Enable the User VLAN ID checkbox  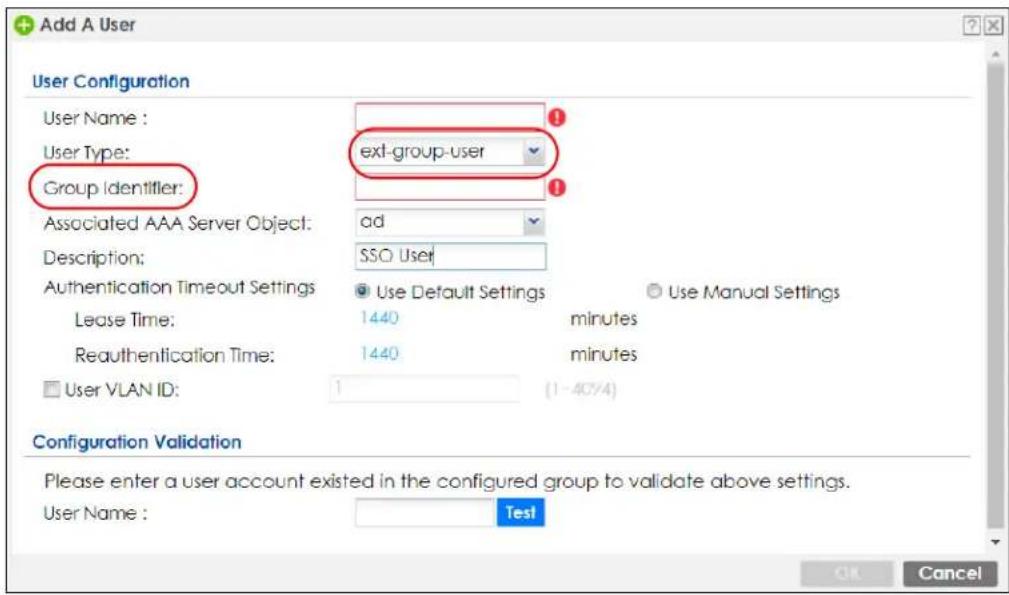point(51,389)
